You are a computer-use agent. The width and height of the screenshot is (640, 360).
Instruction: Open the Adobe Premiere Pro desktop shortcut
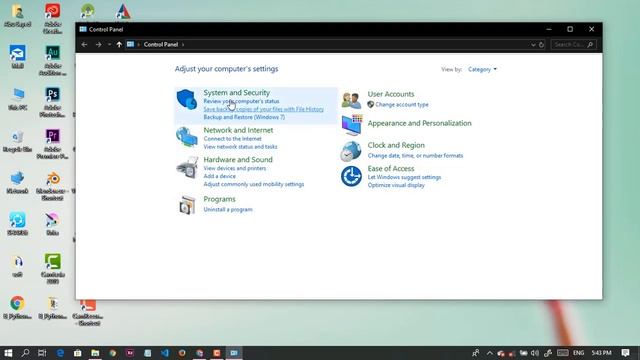53,144
